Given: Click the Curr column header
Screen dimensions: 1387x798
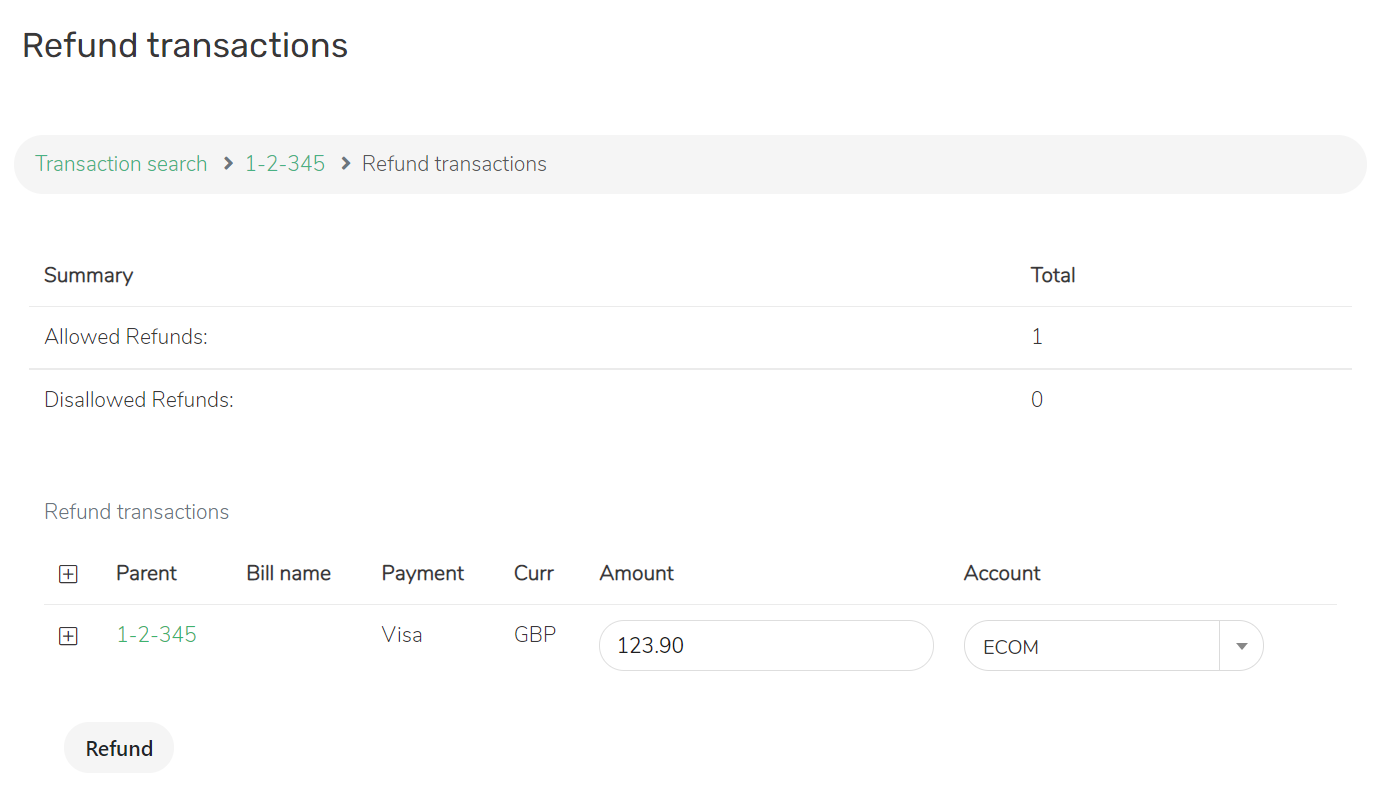Looking at the screenshot, I should (x=533, y=573).
